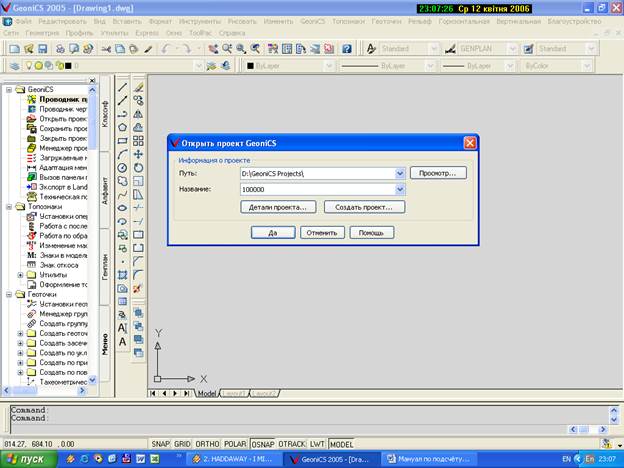Click the Match Properties brush icon
This screenshot has width=624, height=468.
148,49
